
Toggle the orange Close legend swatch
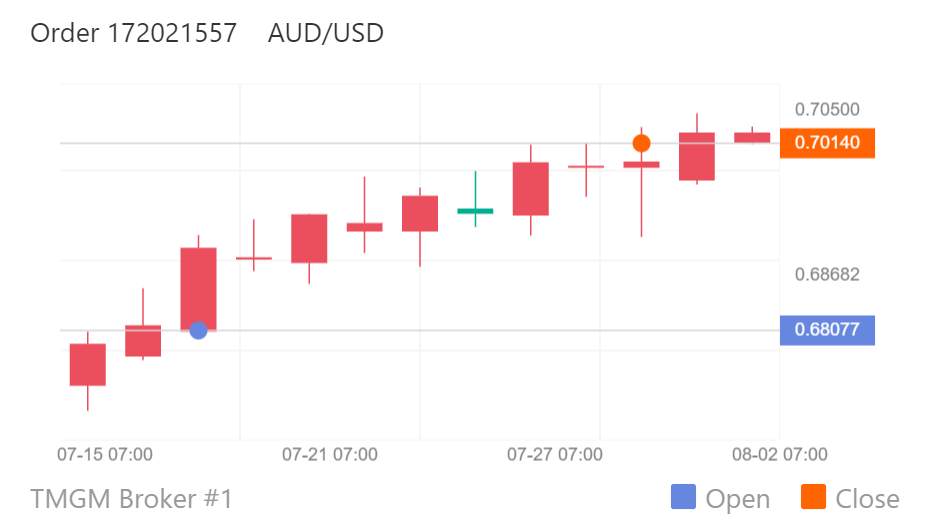coord(813,497)
